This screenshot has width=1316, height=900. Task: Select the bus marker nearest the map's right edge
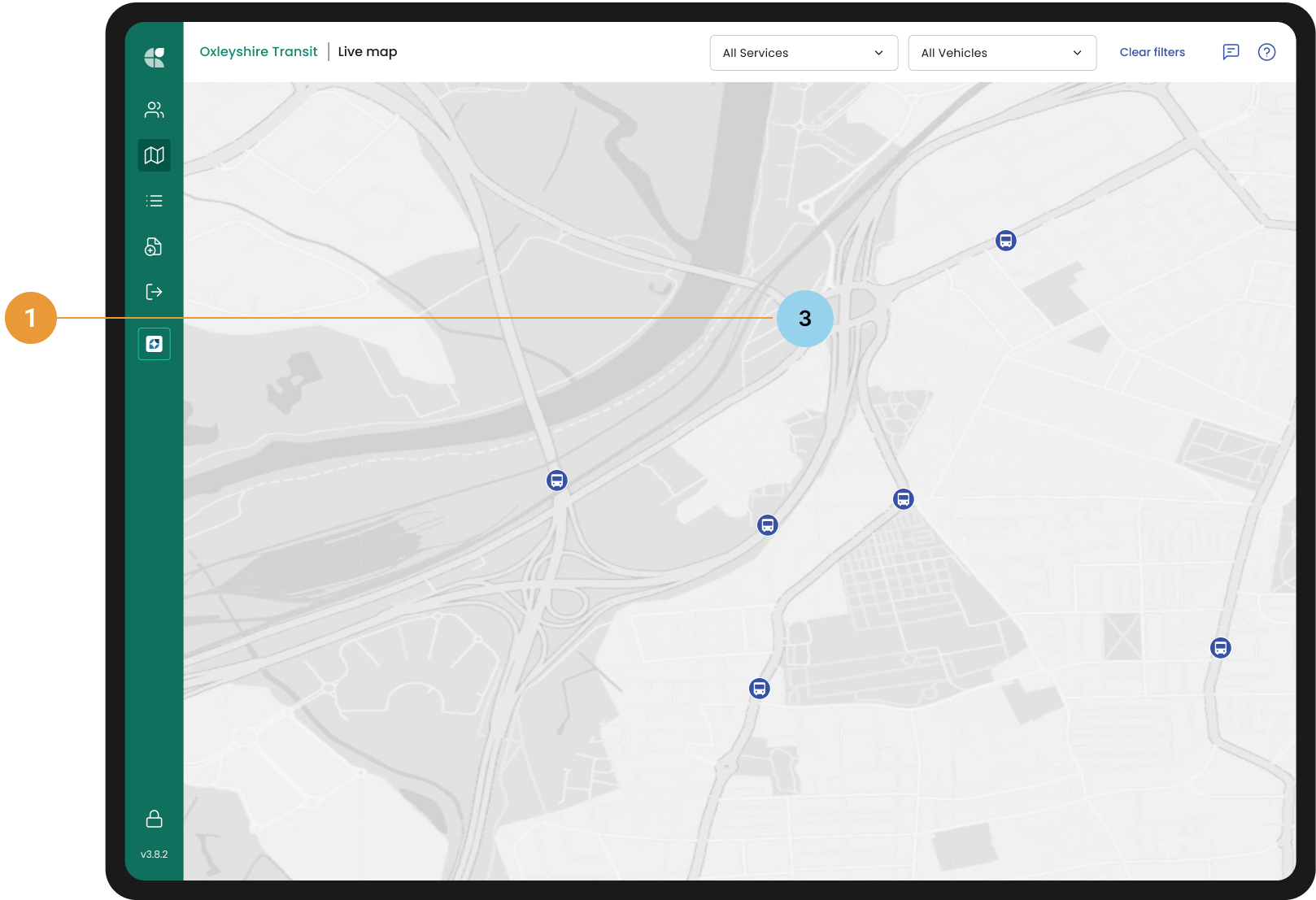pyautogui.click(x=1220, y=648)
